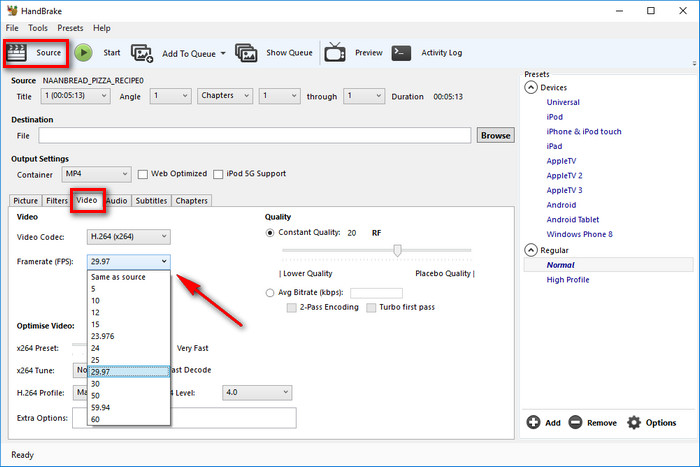This screenshot has width=700, height=467.
Task: Click the Add preset plus icon
Action: point(533,422)
